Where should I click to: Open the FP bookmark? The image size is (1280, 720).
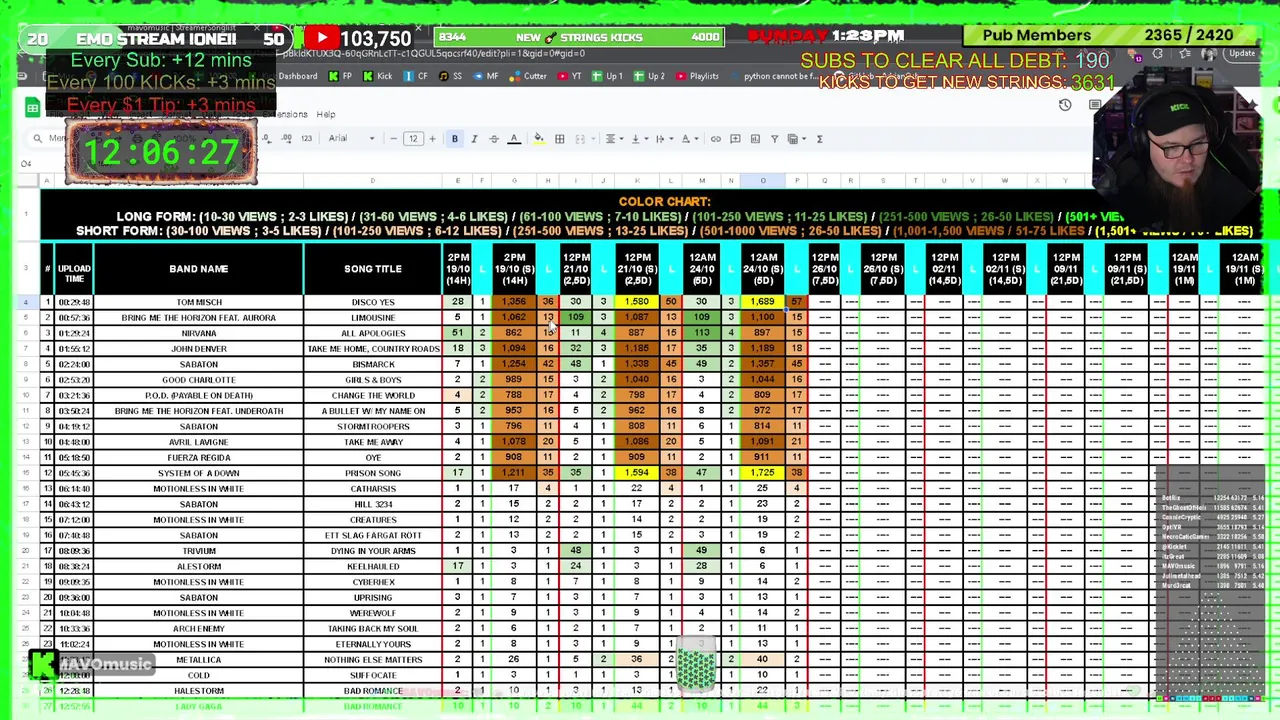coord(341,76)
